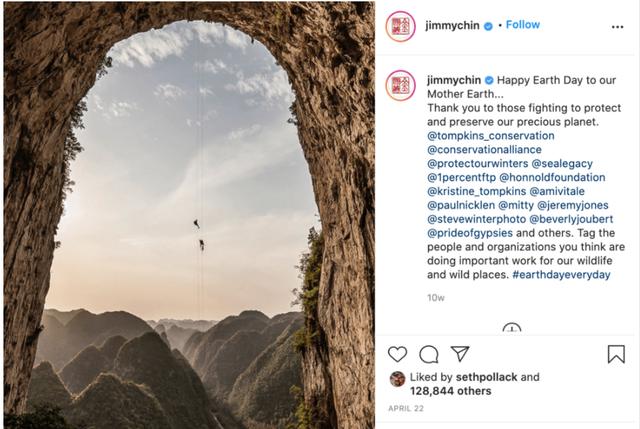Open the #earthdayeveryday hashtag
This screenshot has height=429, width=640.
[561, 274]
